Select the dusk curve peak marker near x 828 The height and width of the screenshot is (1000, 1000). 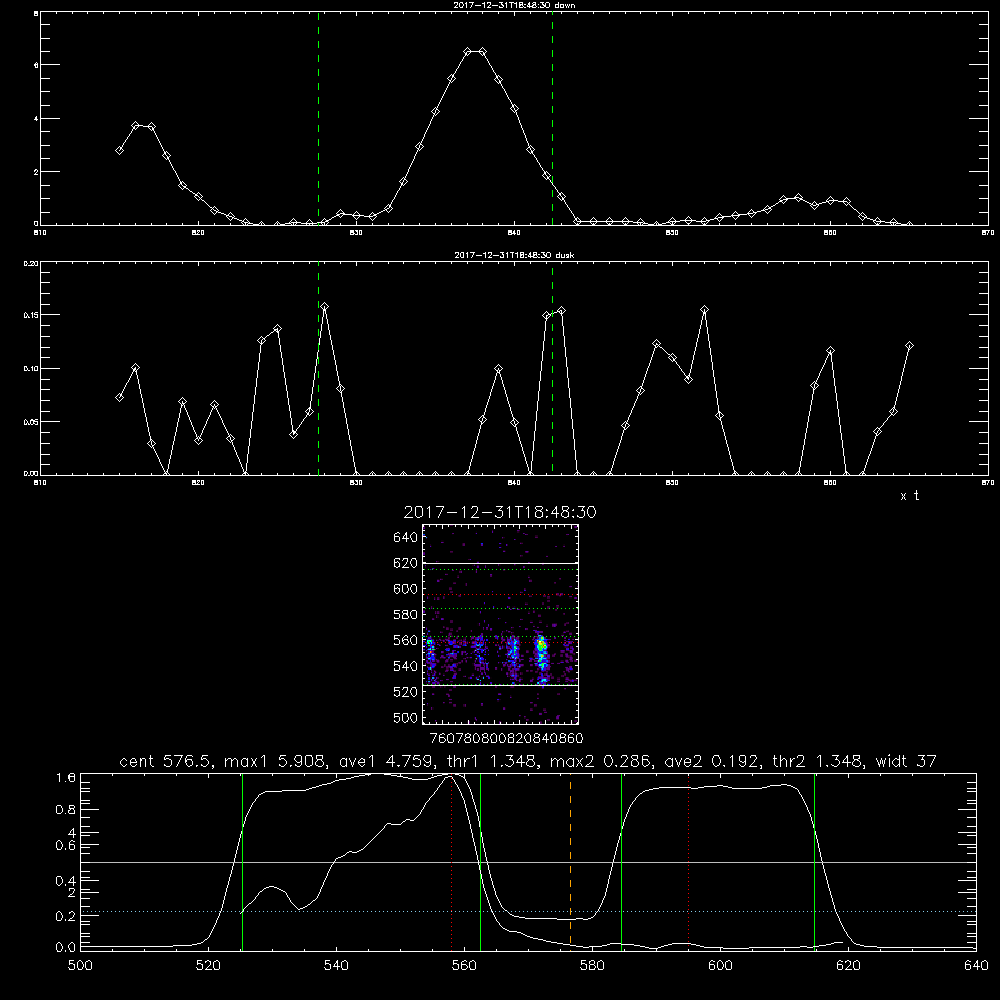[x=325, y=307]
